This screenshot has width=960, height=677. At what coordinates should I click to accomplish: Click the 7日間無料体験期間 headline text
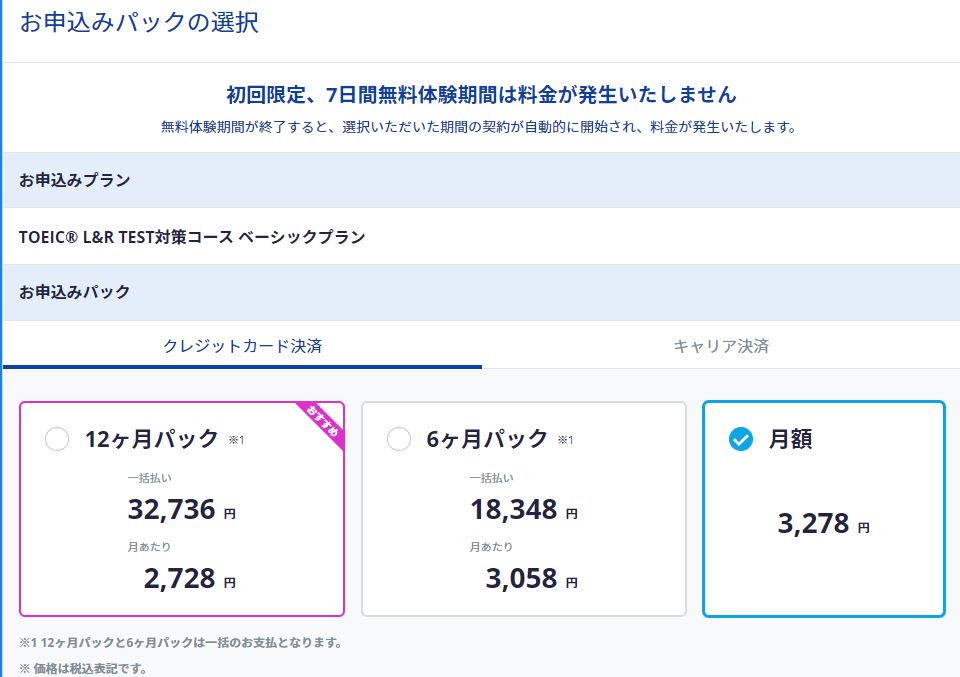(x=481, y=95)
